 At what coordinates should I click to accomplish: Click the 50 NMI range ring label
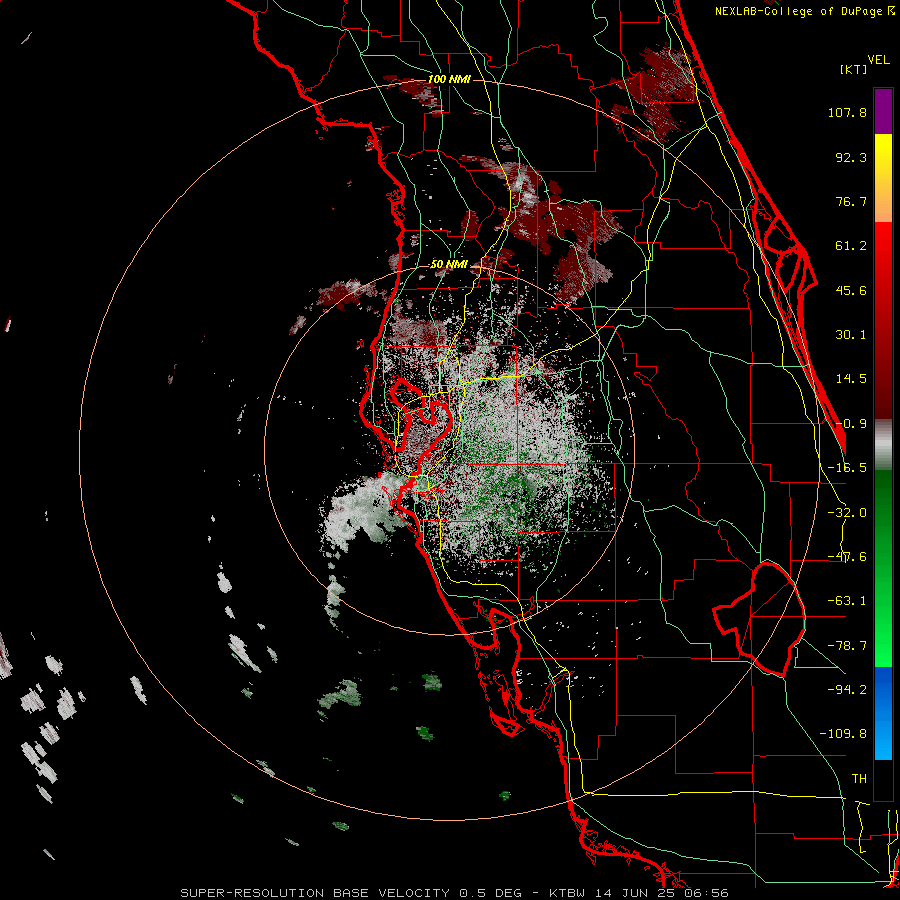449,265
